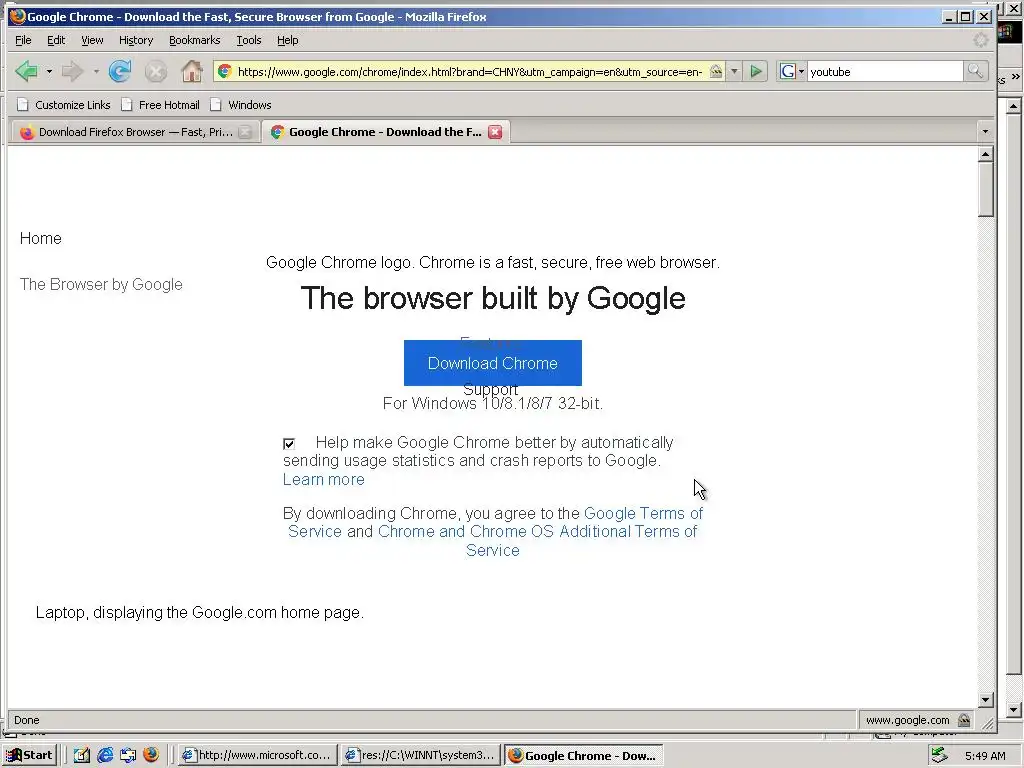Open the Free Hotmail bookmark
Image resolution: width=1024 pixels, height=768 pixels.
161,104
